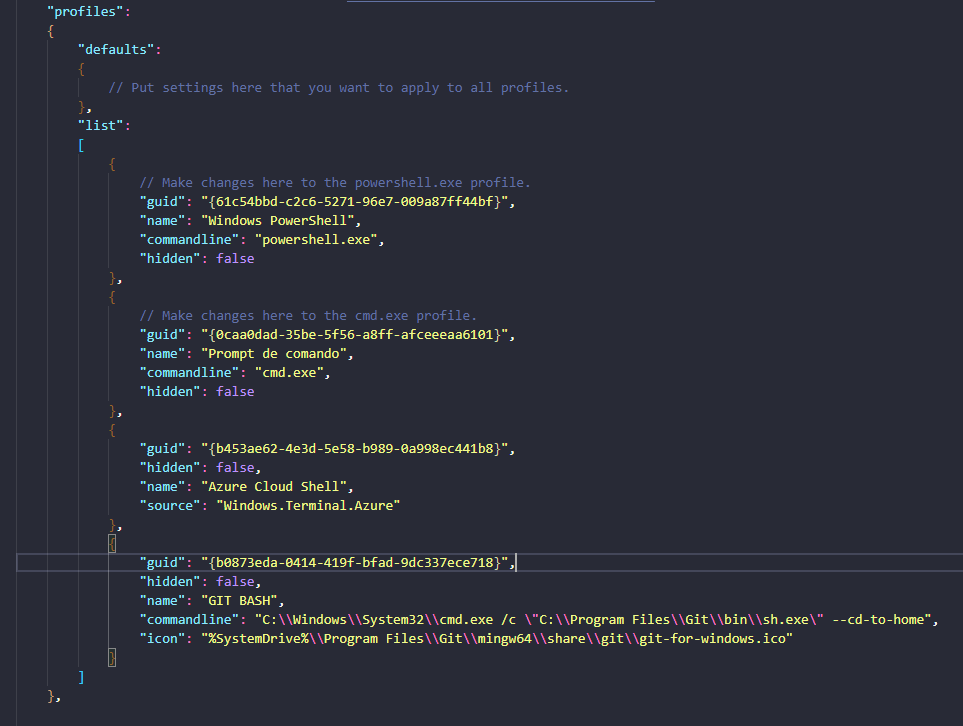Click false value in Azure Cloud Shell profile
The image size is (963, 726).
[x=235, y=468]
